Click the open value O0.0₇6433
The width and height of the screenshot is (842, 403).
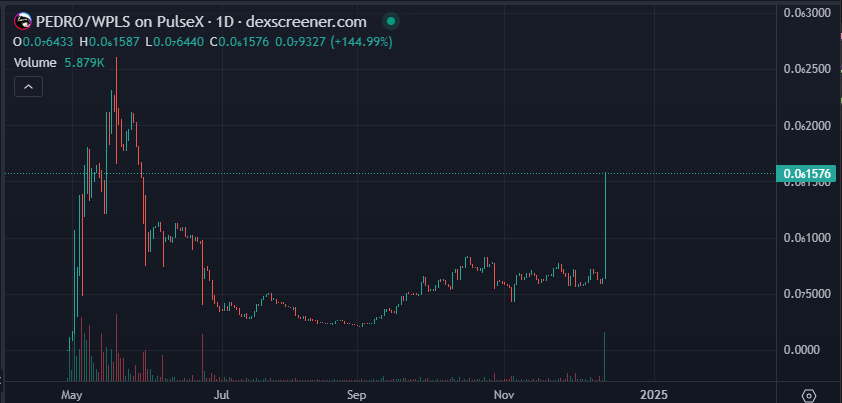point(43,42)
